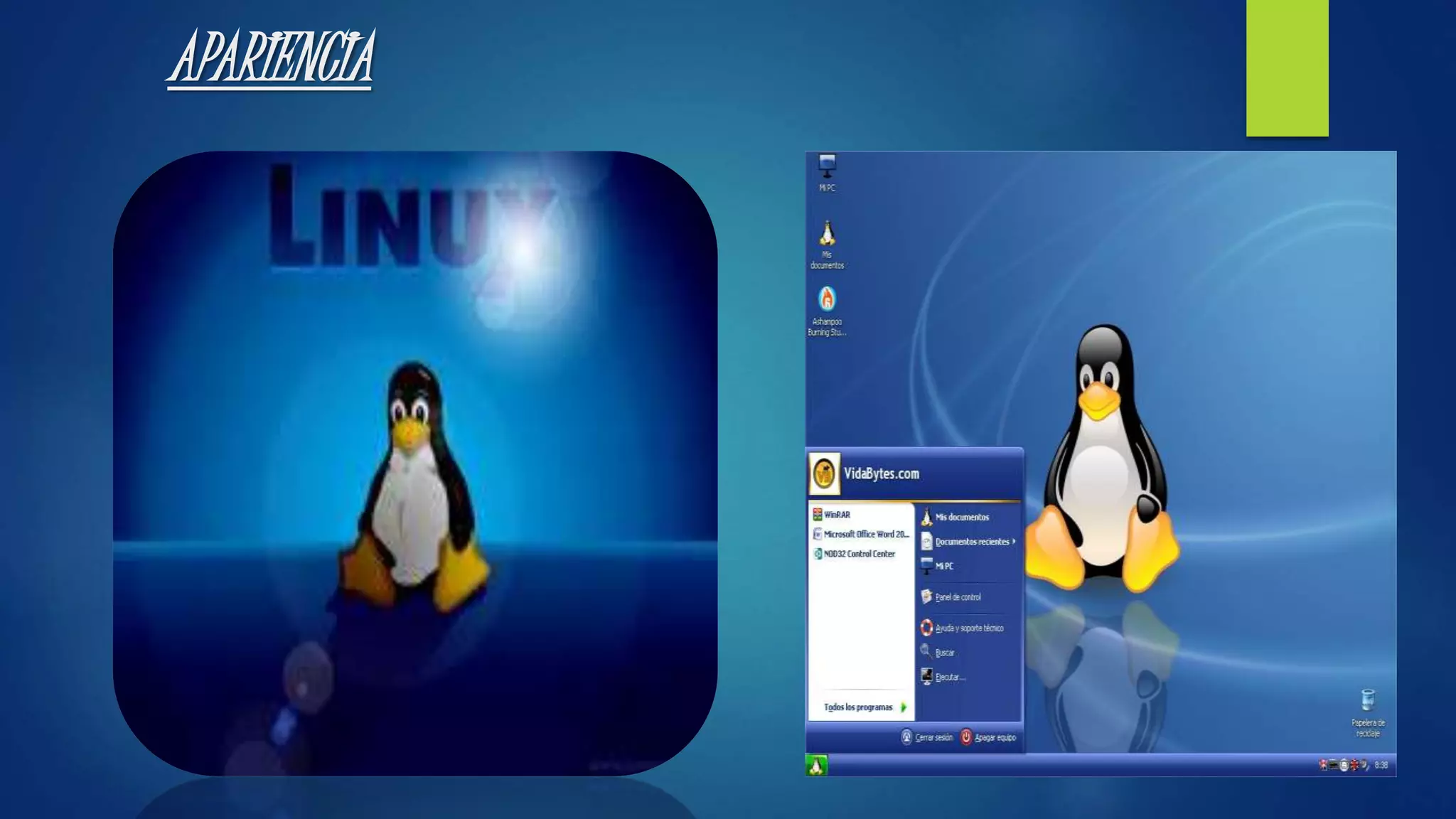Expand Documentos recientes submenu
Image resolution: width=1456 pixels, height=819 pixels.
972,542
